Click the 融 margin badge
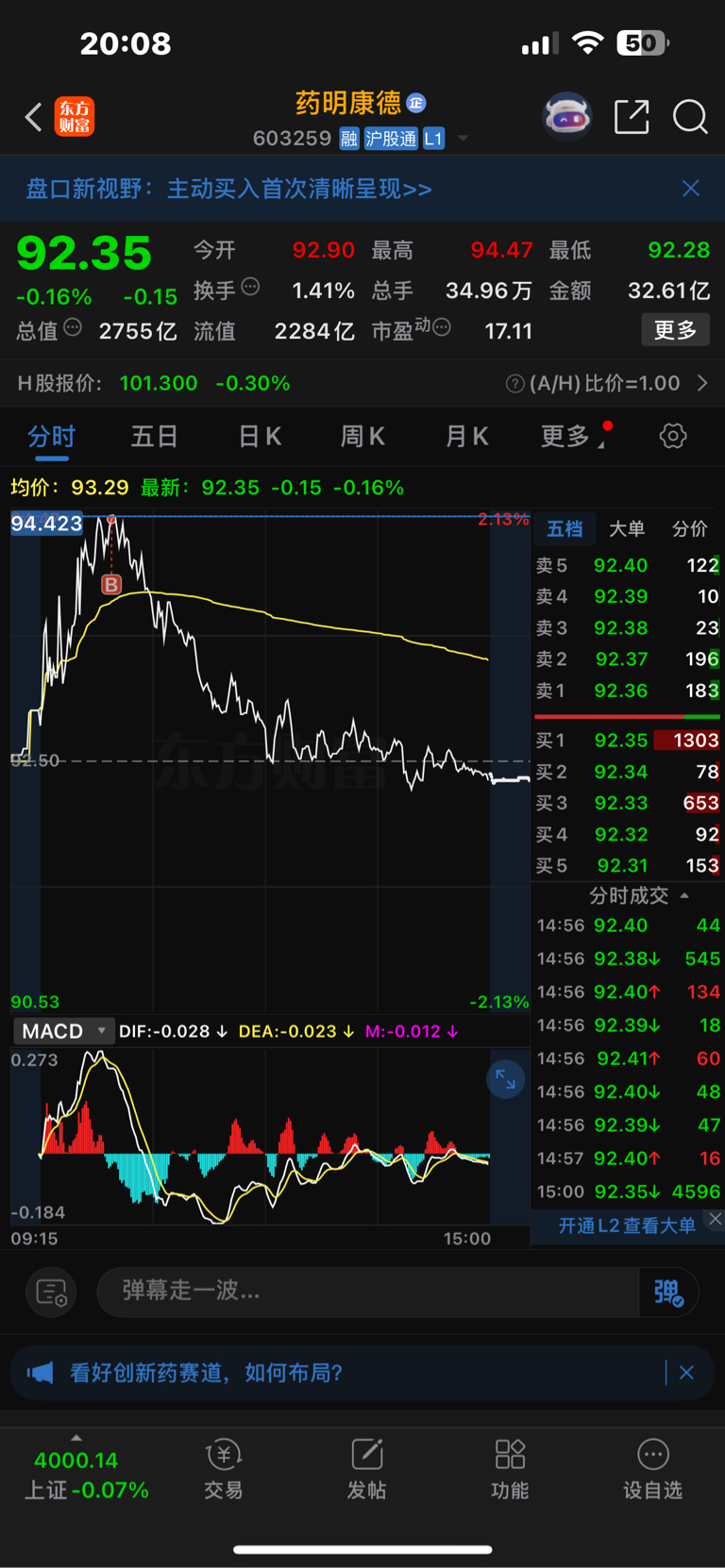Viewport: 725px width, 1568px height. [349, 139]
